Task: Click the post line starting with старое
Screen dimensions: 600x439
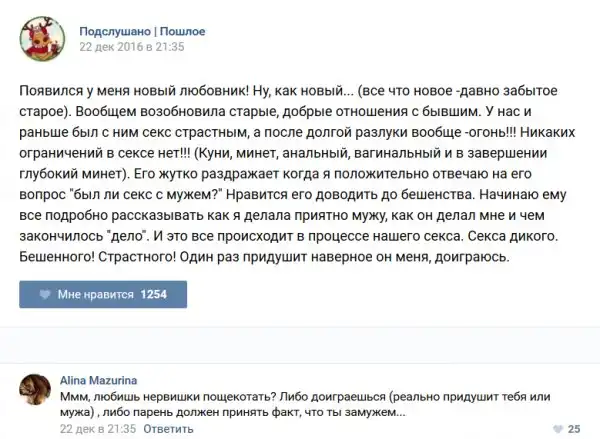Action: pyautogui.click(x=280, y=112)
